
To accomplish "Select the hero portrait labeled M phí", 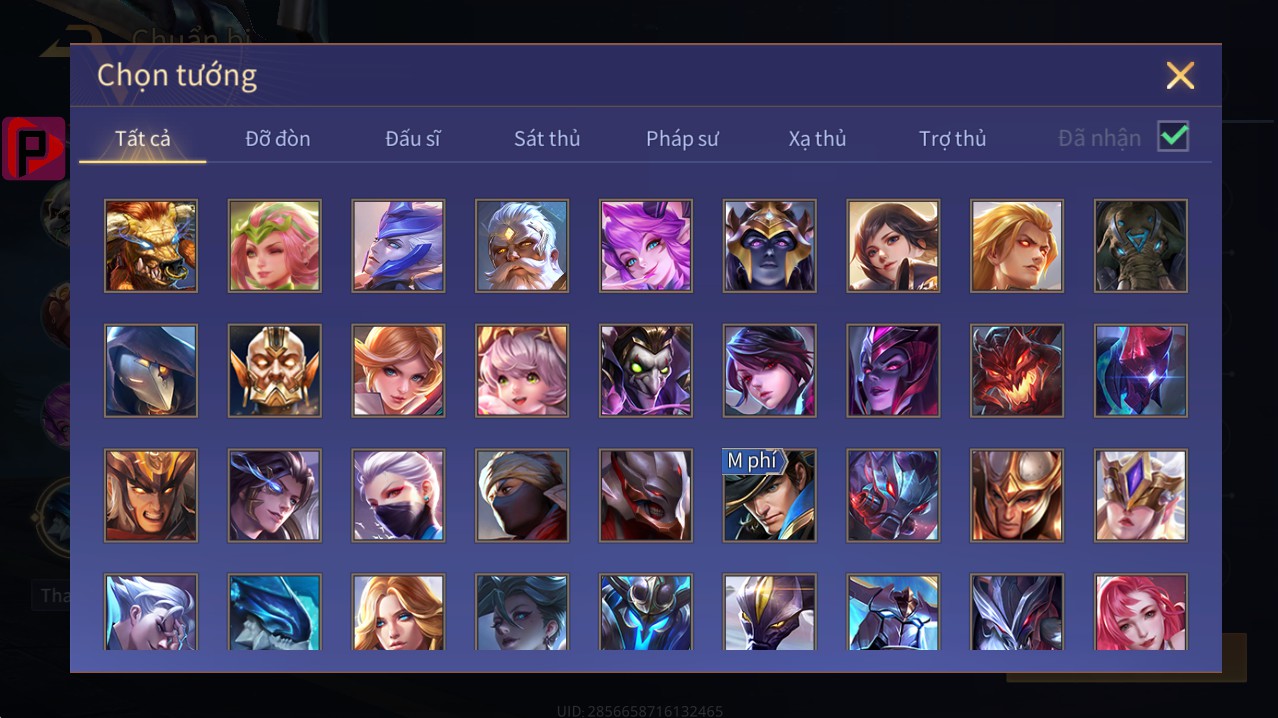I will (770, 496).
